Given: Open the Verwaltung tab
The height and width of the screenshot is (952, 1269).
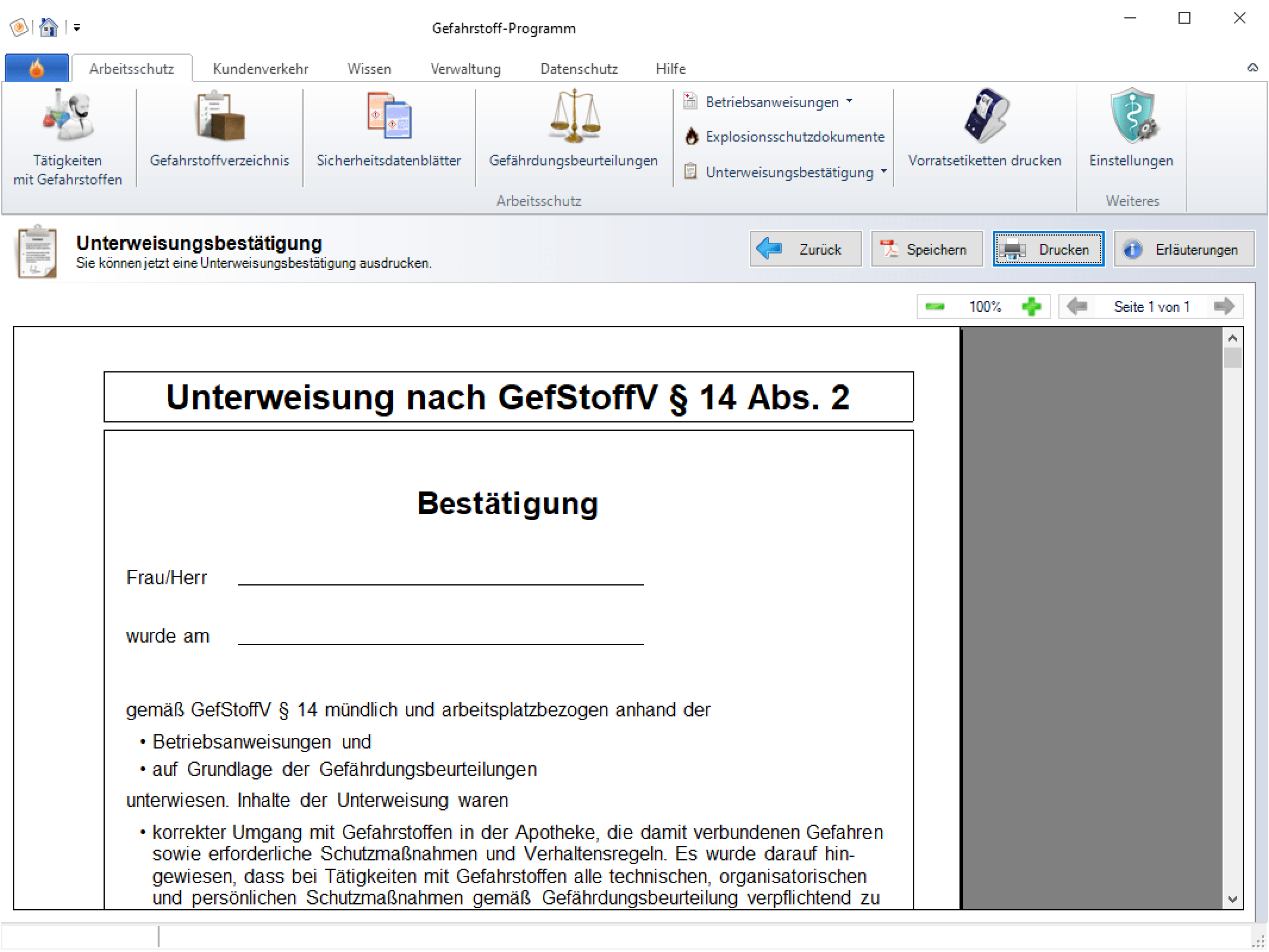Looking at the screenshot, I should click(x=465, y=68).
